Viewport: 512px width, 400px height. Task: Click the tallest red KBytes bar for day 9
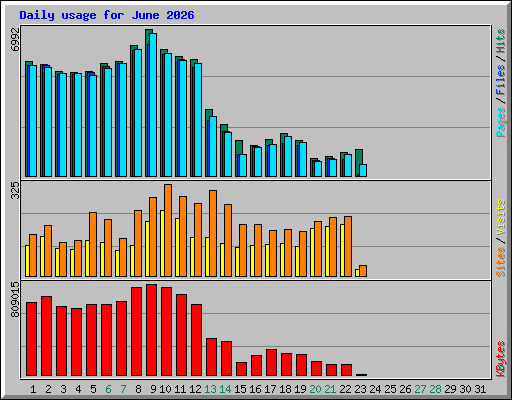pos(152,330)
